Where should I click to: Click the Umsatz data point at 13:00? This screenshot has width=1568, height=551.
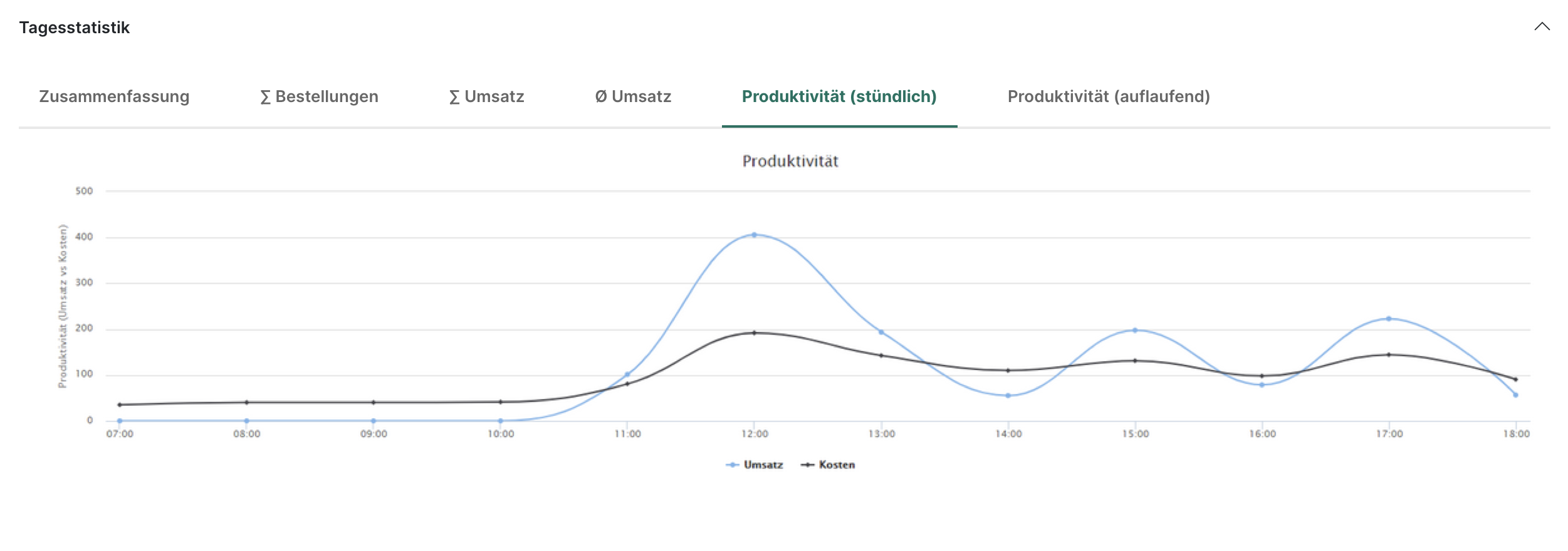881,332
